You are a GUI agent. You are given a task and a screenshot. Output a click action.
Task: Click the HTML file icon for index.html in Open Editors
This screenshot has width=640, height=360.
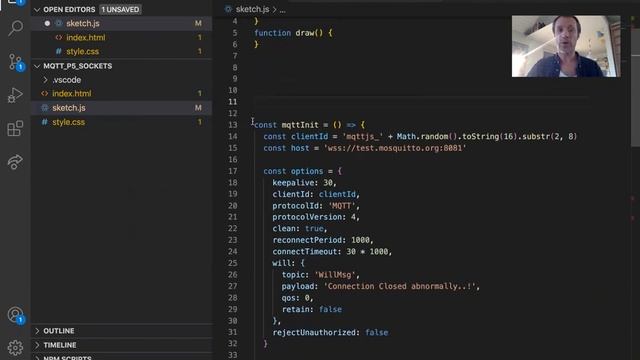pos(59,38)
